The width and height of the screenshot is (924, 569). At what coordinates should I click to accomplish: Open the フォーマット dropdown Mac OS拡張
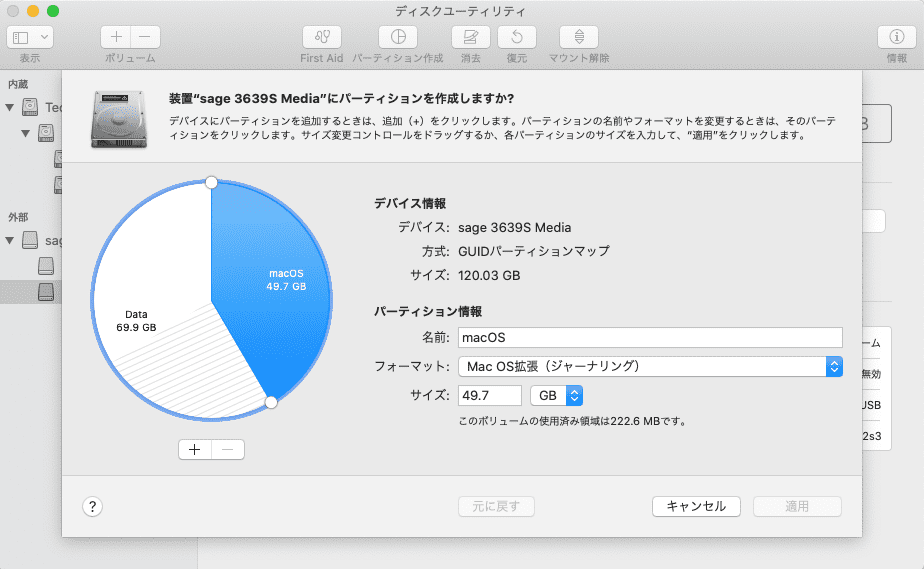click(650, 366)
